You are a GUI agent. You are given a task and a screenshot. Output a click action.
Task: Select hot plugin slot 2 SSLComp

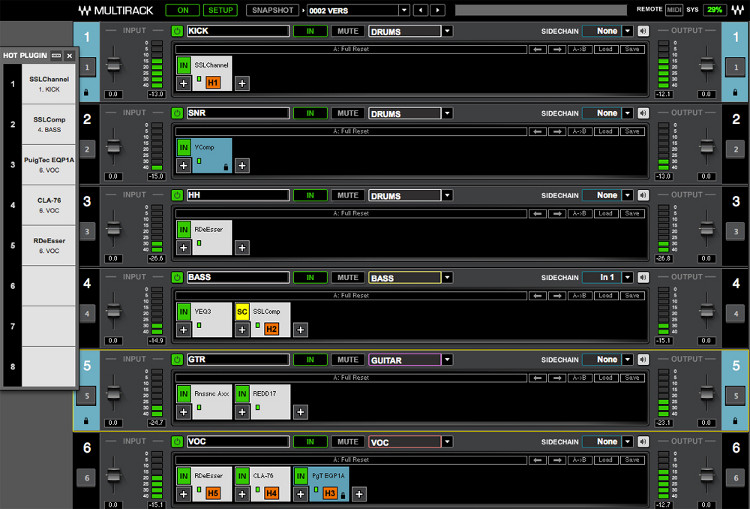(x=49, y=124)
